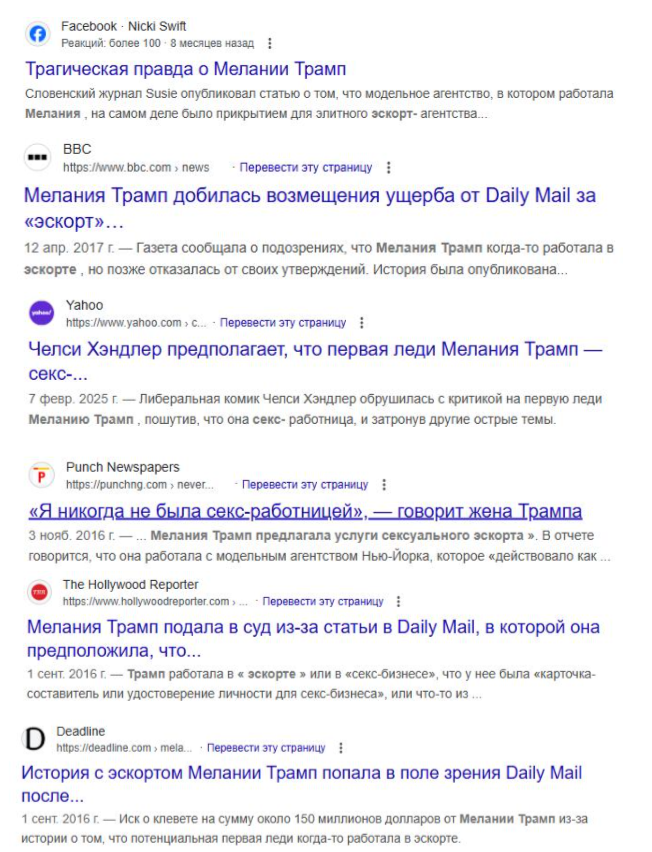Screen dimensions: 652x852
Task: Open the Yahoo headline about Челси Хэндлер
Action: pyautogui.click(x=315, y=361)
